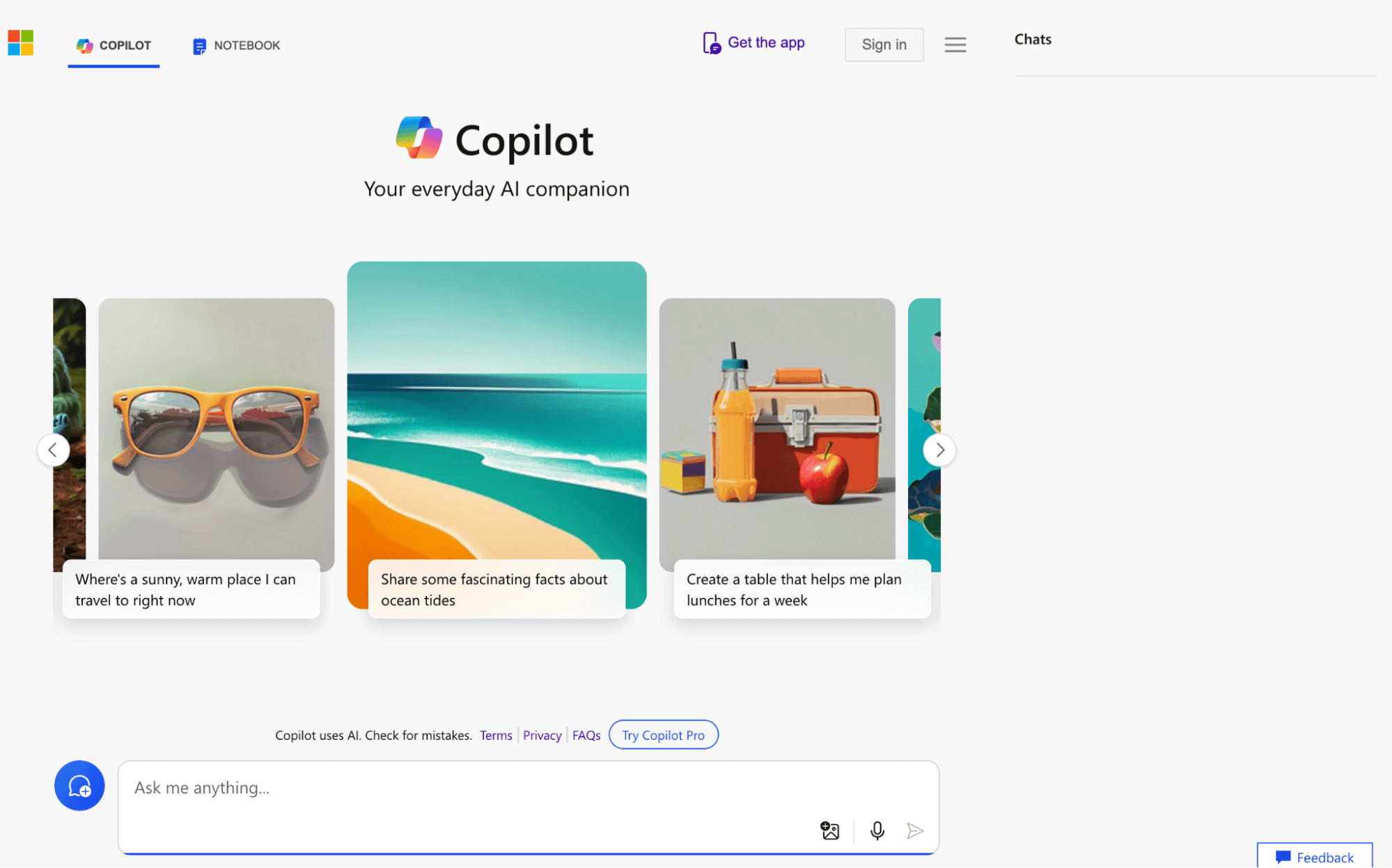
Task: Open the Terms link
Action: tap(495, 735)
